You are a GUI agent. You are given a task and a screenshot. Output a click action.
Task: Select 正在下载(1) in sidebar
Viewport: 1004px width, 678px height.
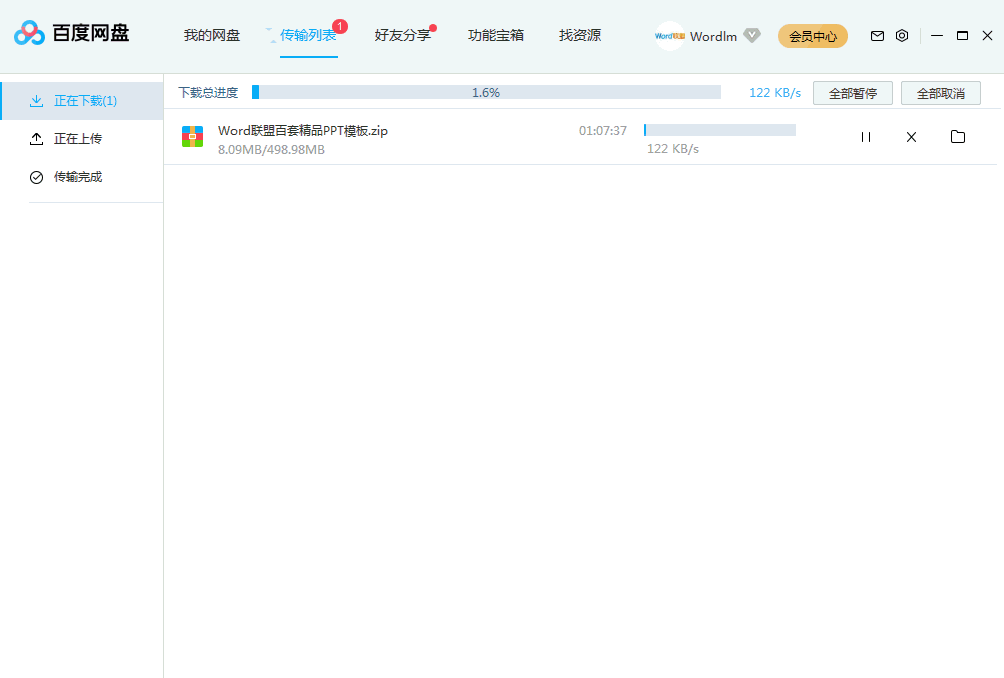82,101
